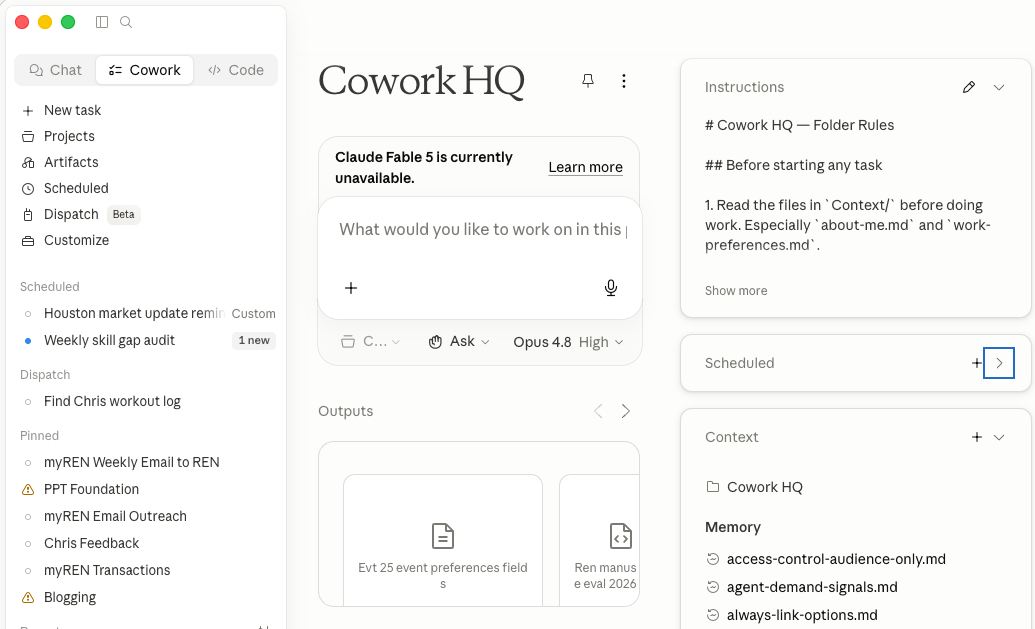1035x629 pixels.
Task: Click the Beta badge next to Dispatch
Action: (x=123, y=215)
